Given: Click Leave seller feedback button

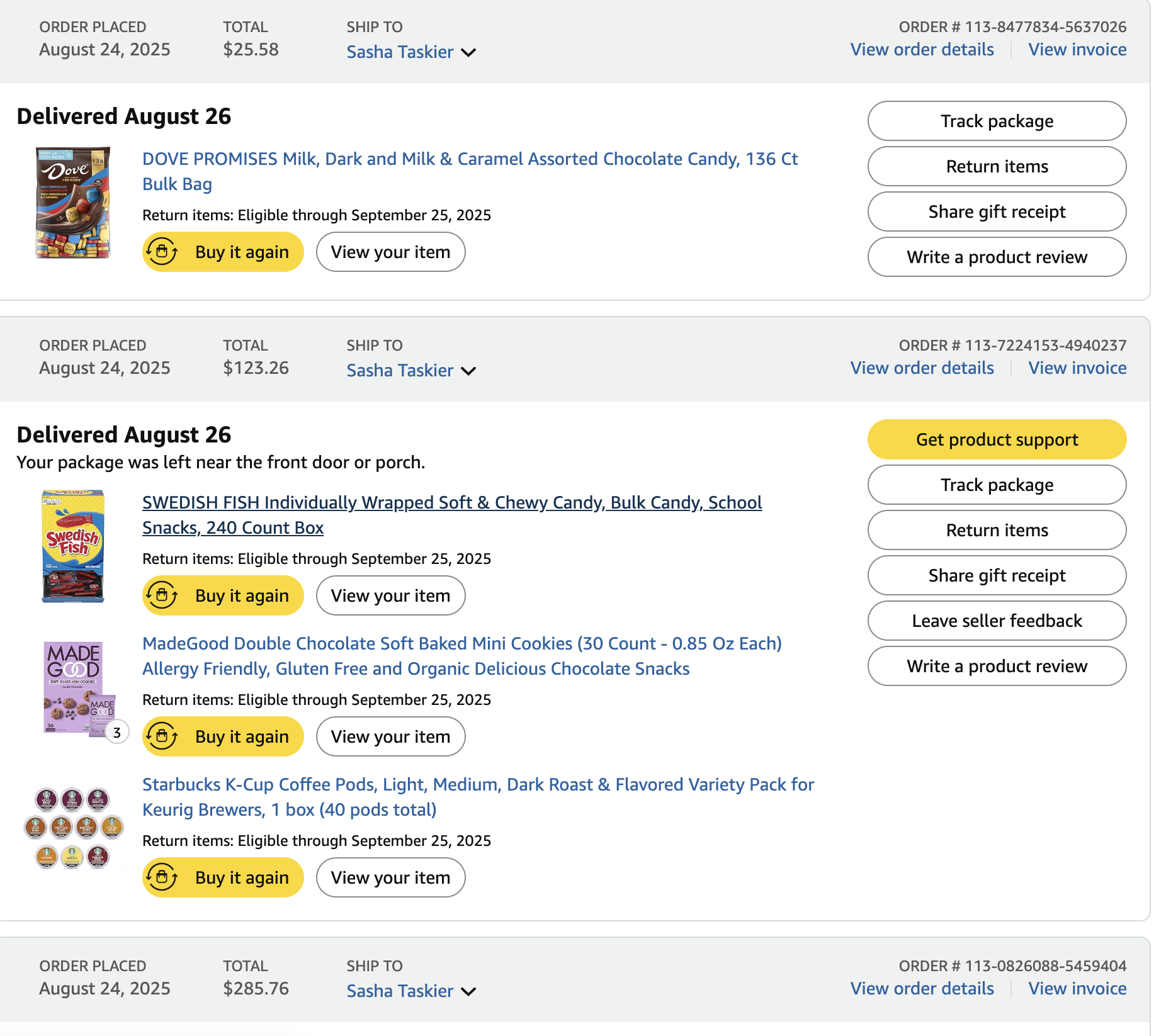Looking at the screenshot, I should click(997, 621).
